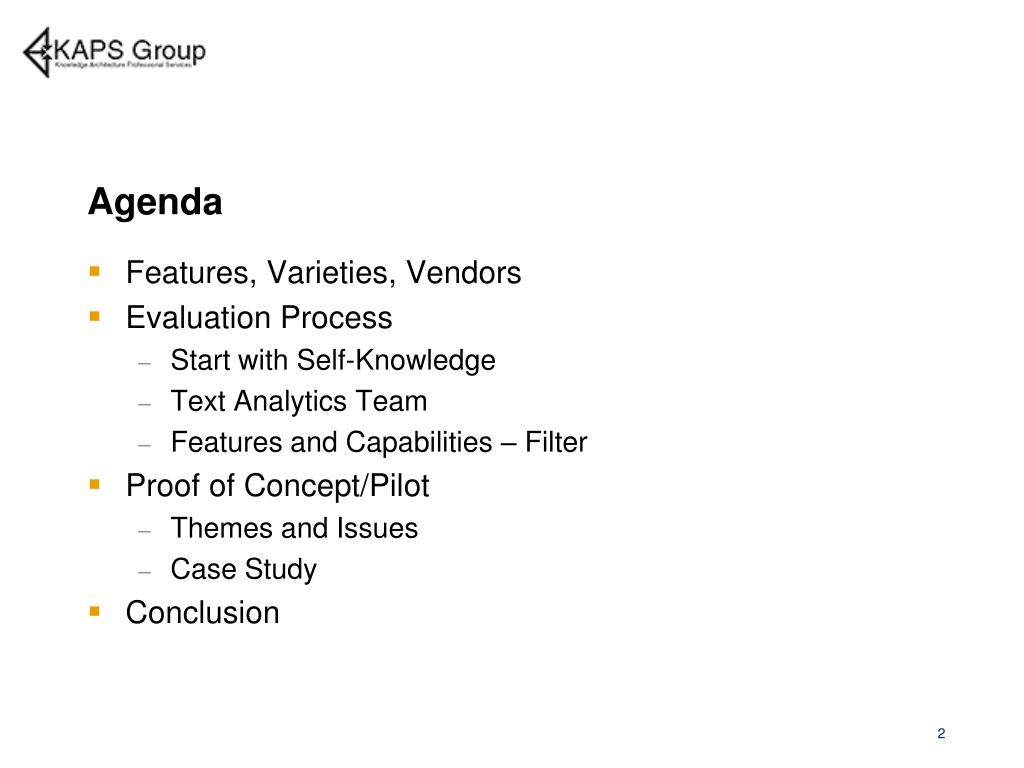
Task: Select the Evaluation Process text
Action: (x=259, y=318)
